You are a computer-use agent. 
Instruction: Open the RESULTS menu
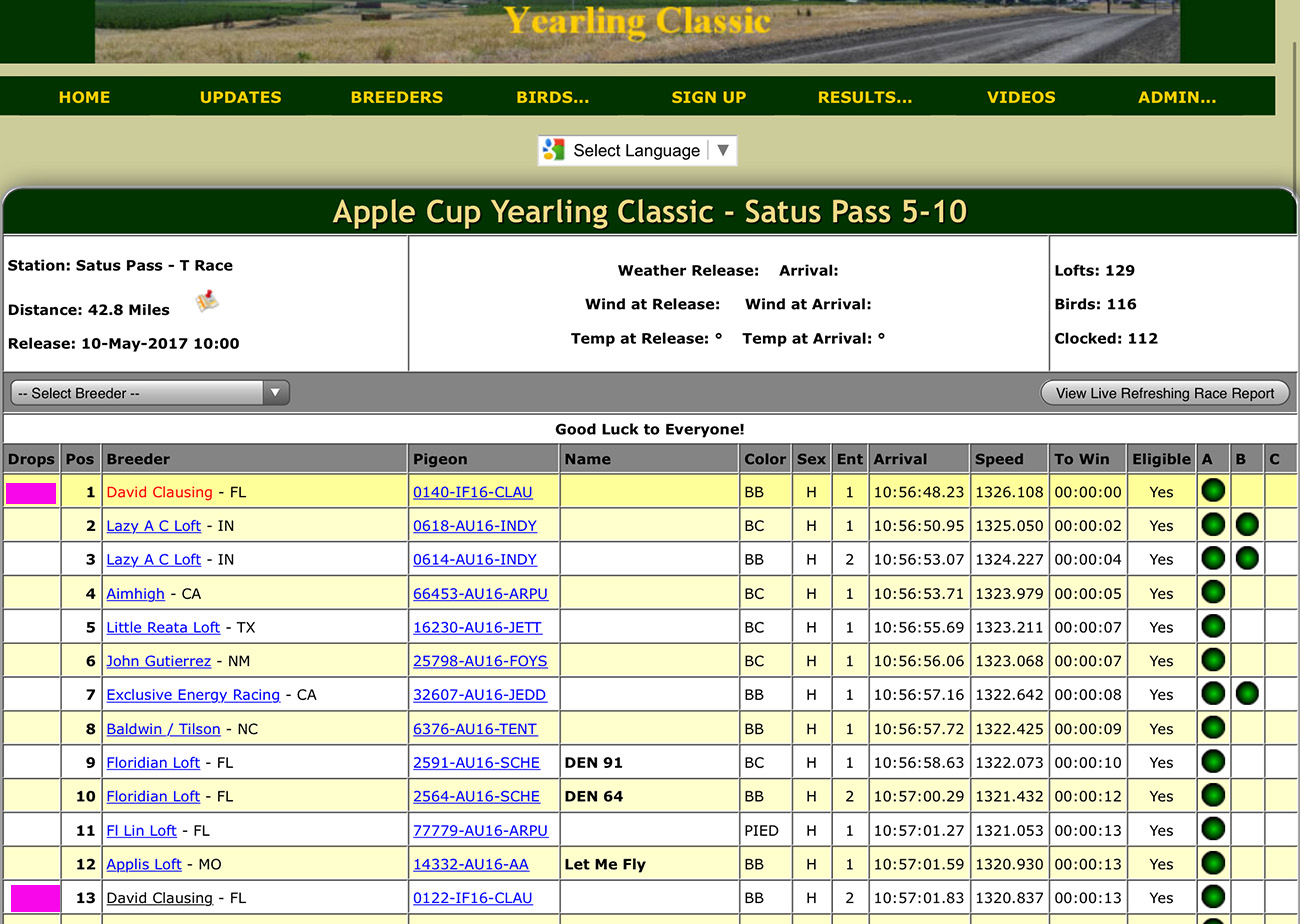[864, 97]
